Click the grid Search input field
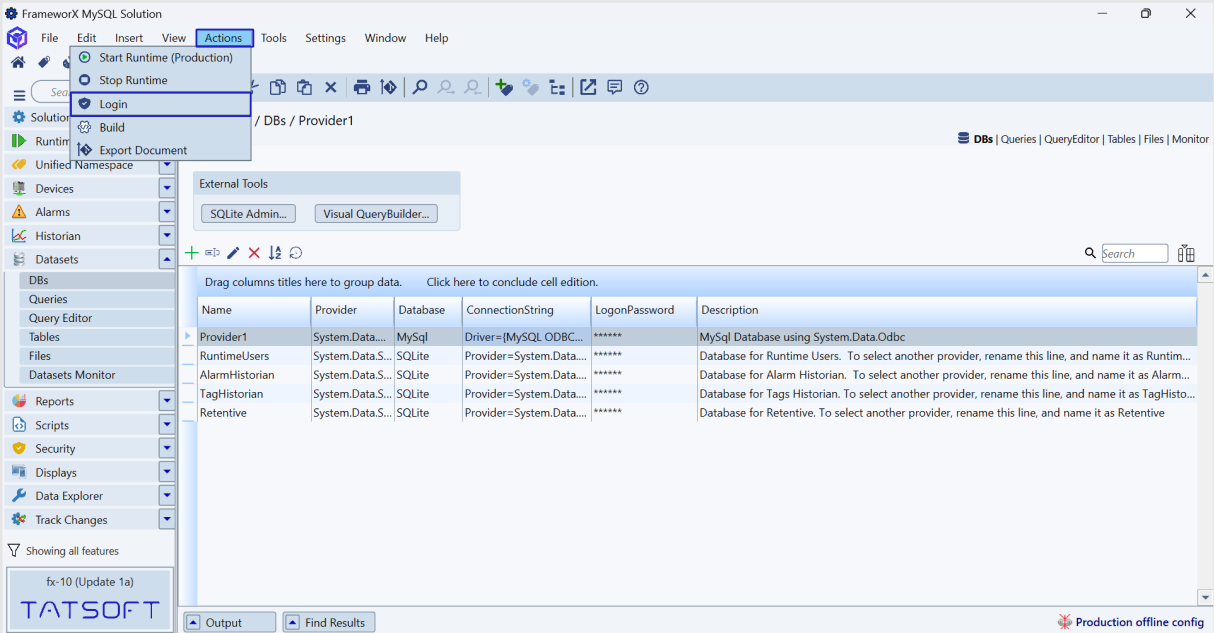Screen dimensions: 1214x633 pyautogui.click(x=1134, y=253)
